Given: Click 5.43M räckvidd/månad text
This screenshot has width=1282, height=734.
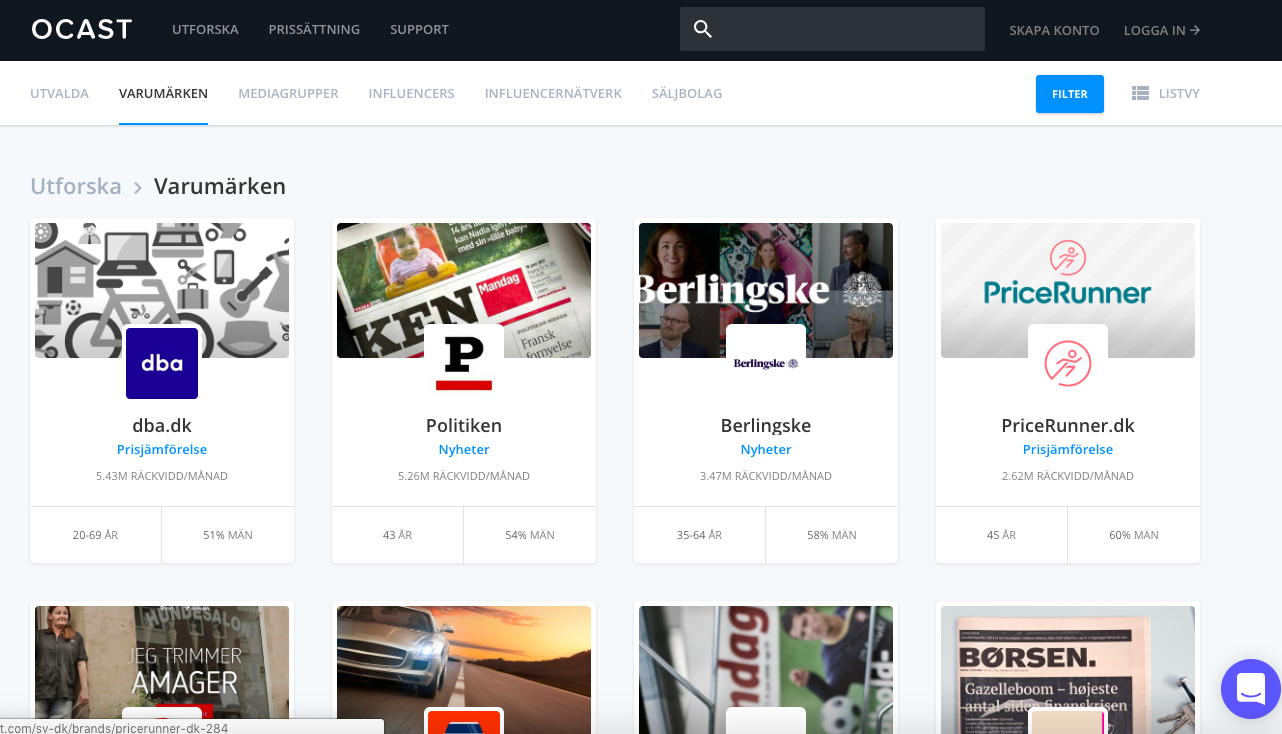Looking at the screenshot, I should [162, 476].
